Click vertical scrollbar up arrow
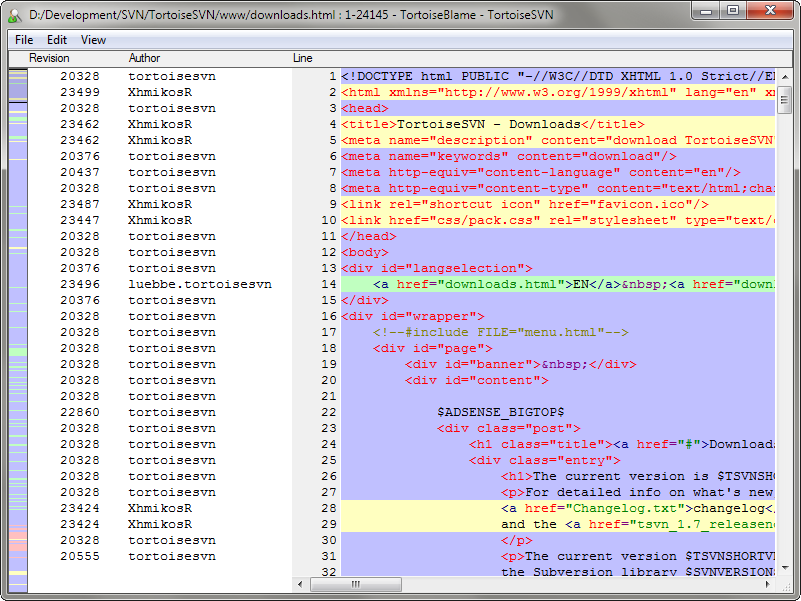The height and width of the screenshot is (601, 801). (784, 77)
